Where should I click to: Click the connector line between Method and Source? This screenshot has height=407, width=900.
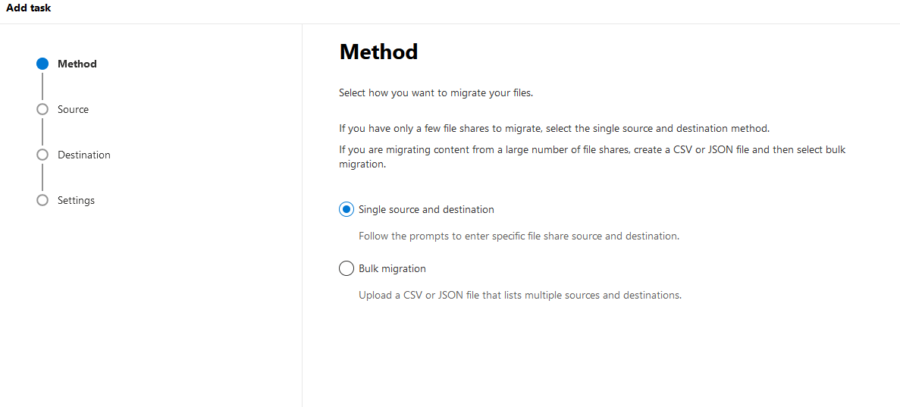click(x=42, y=86)
